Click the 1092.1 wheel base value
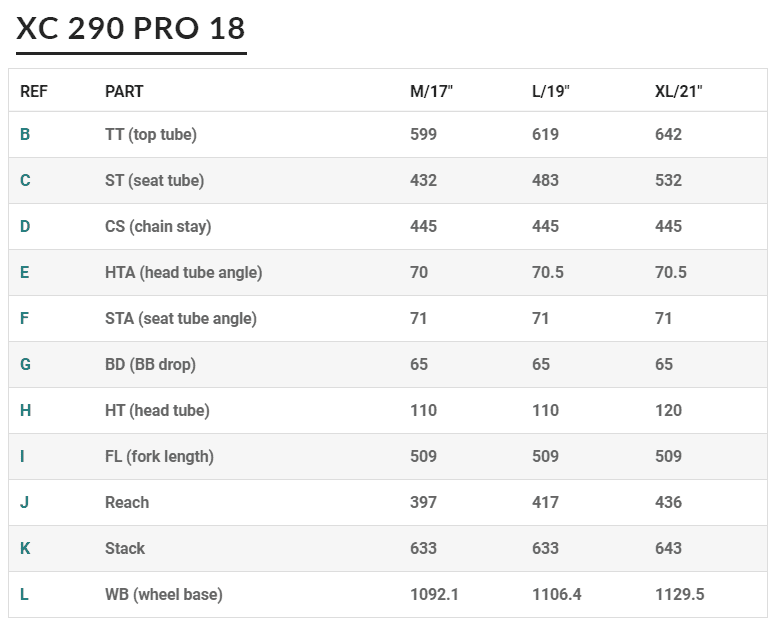The height and width of the screenshot is (629, 779). pos(435,594)
